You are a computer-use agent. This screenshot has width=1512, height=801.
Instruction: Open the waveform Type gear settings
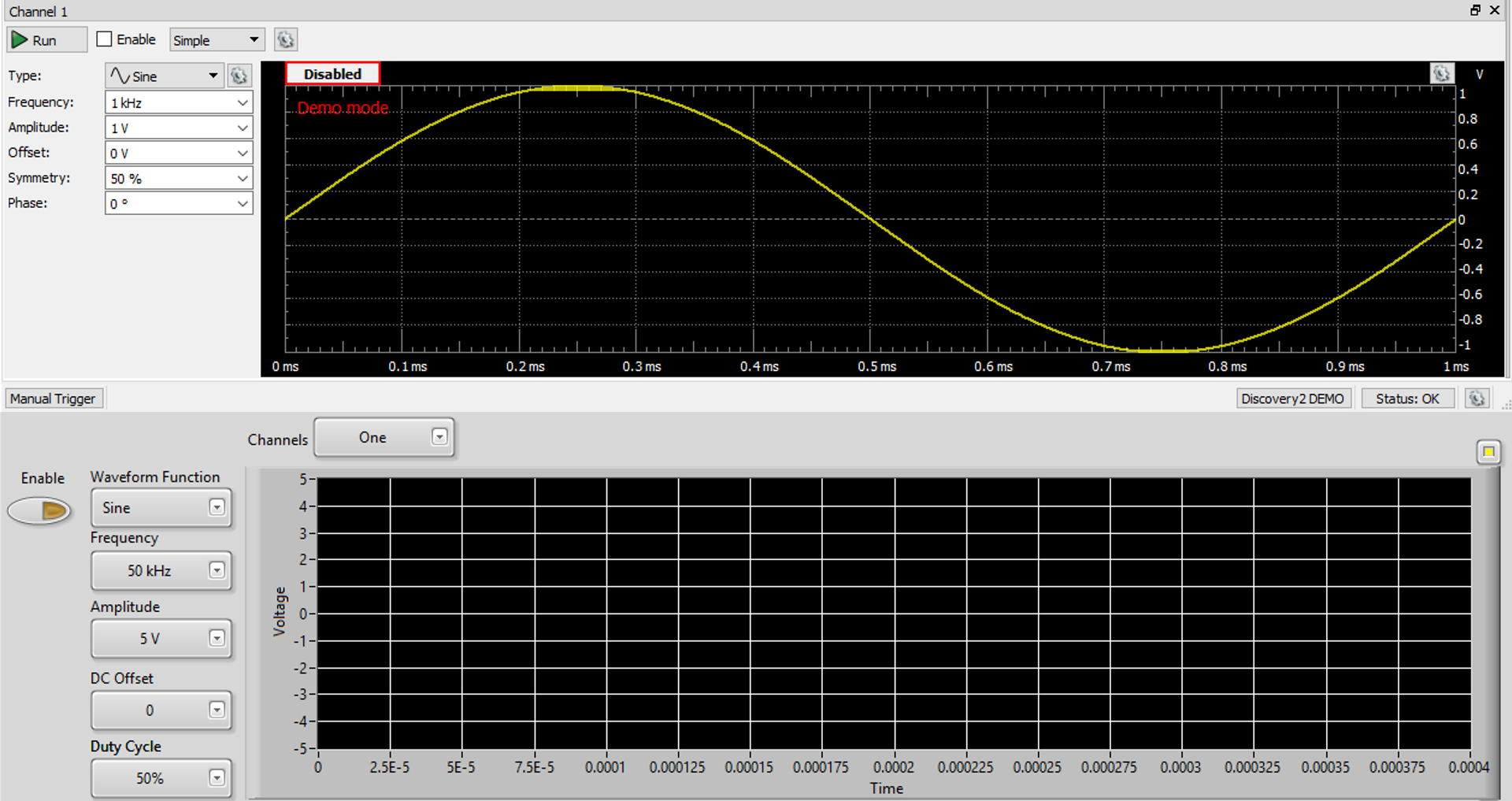[x=239, y=76]
